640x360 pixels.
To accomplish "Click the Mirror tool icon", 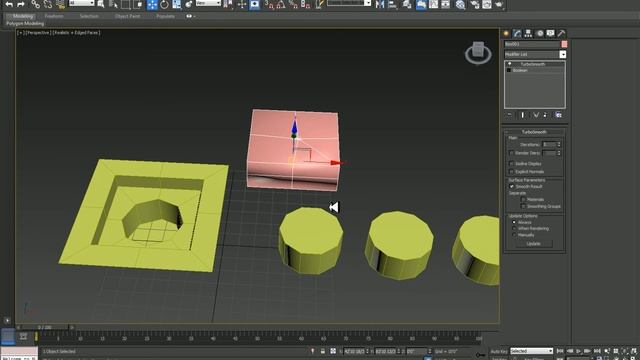I will pyautogui.click(x=380, y=4).
